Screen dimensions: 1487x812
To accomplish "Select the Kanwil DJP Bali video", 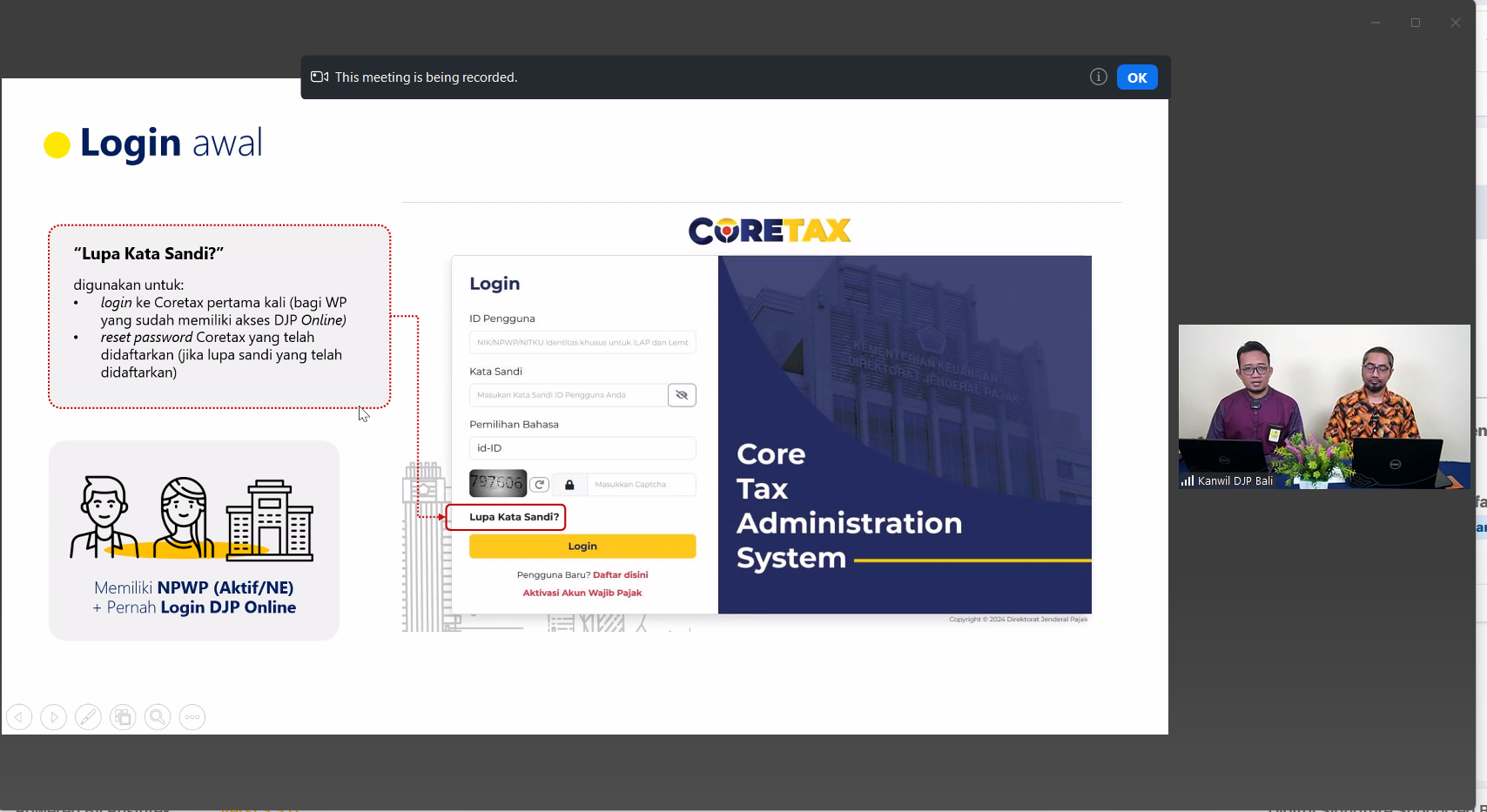I will [x=1324, y=406].
